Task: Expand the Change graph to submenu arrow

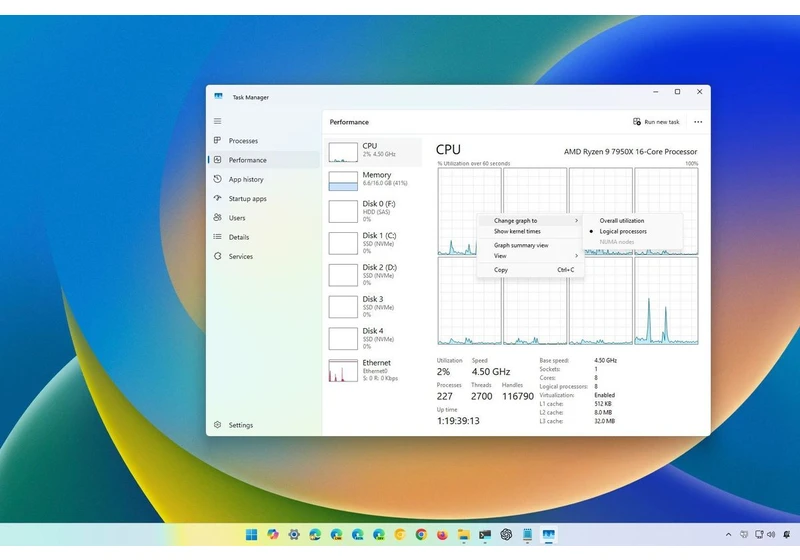Action: pos(577,220)
